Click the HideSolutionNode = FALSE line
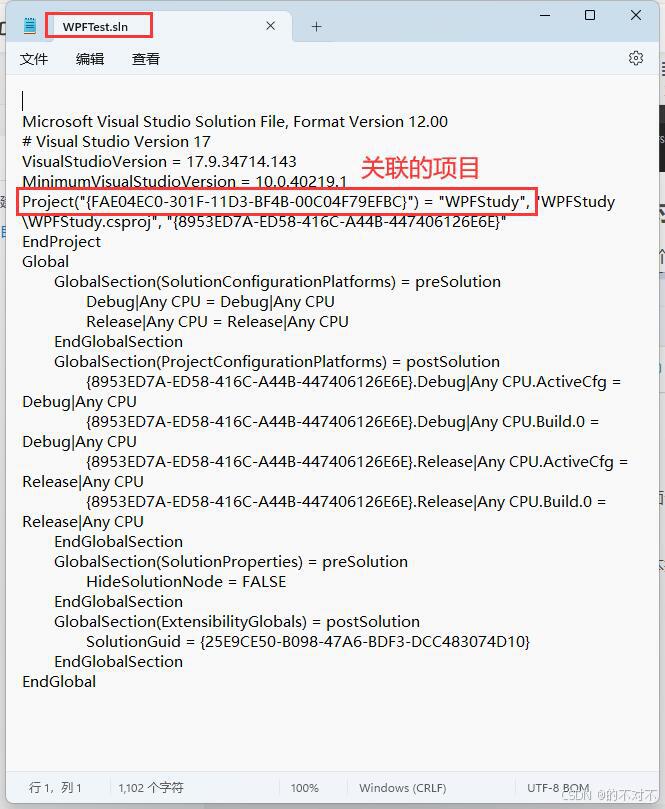665x809 pixels. 186,582
